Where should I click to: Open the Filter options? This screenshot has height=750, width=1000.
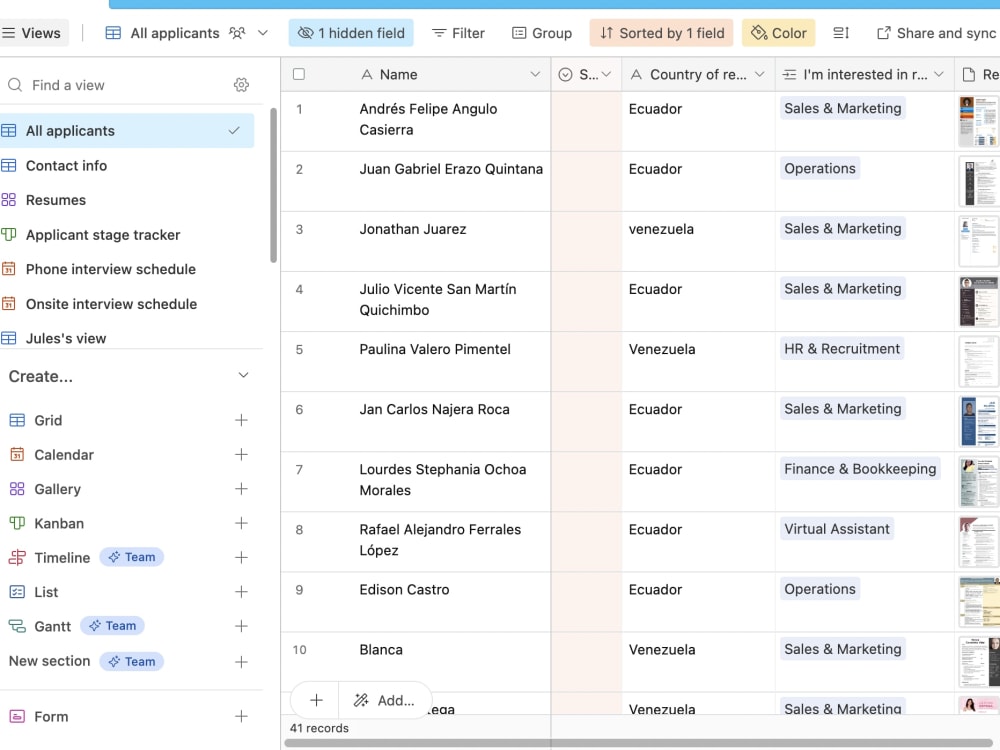(459, 33)
